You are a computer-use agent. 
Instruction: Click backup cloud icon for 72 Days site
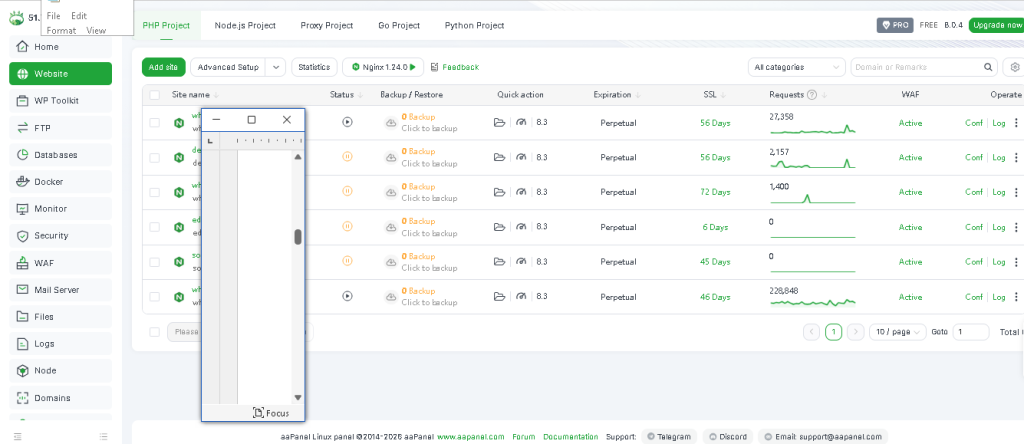391,192
